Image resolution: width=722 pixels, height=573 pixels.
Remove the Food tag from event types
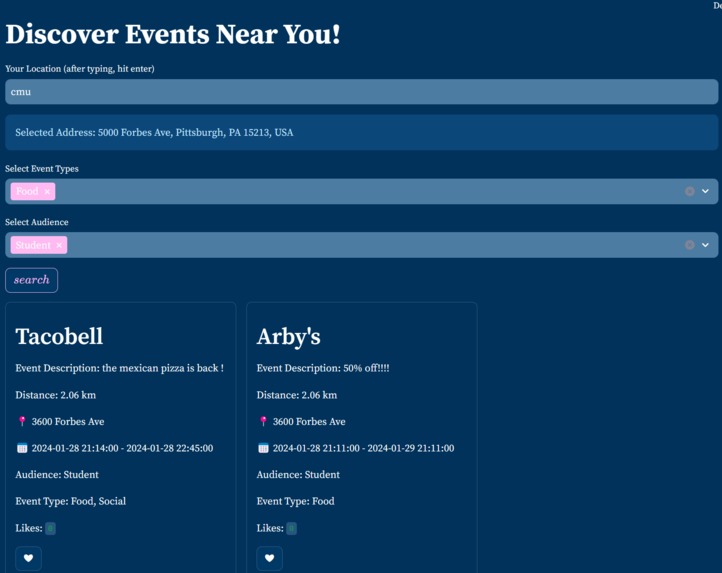click(x=47, y=192)
